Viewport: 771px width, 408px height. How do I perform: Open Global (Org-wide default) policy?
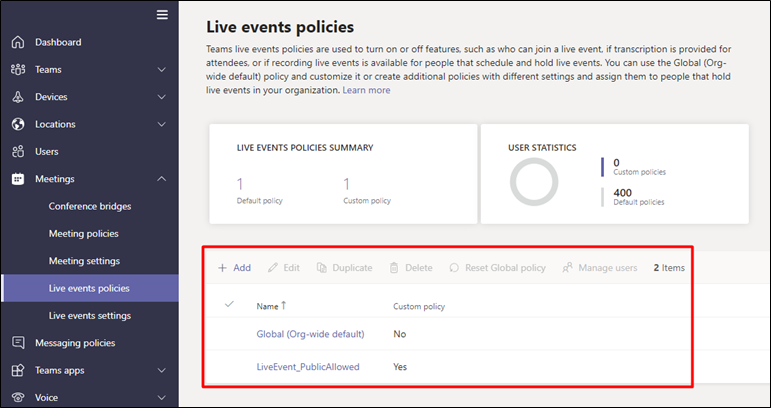pyautogui.click(x=310, y=334)
